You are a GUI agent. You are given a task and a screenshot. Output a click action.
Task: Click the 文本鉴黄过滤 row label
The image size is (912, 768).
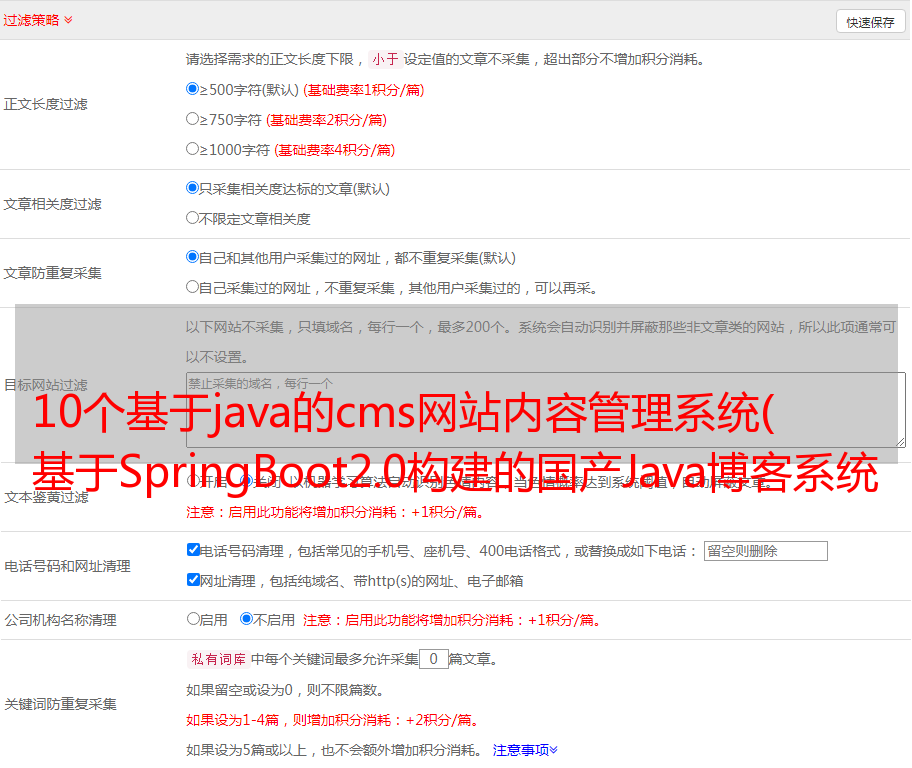pos(46,497)
